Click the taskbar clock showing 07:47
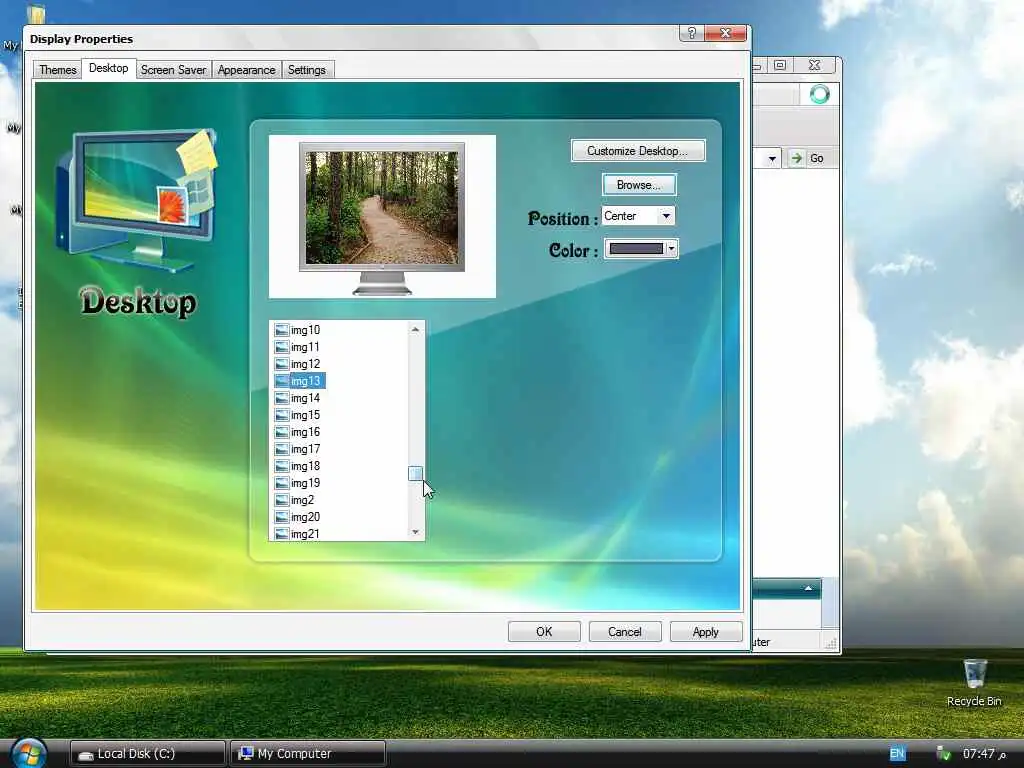Viewport: 1024px width, 768px height. [984, 754]
